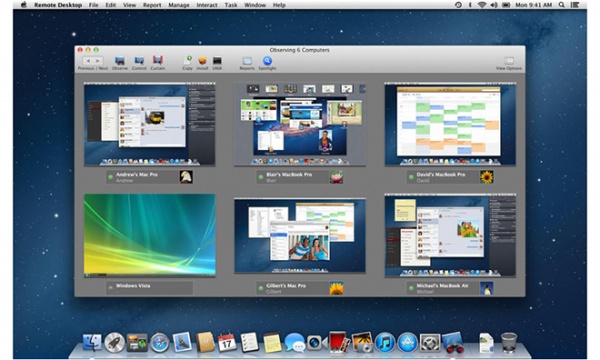Click Blair's lotus flower user picture
Screen dimensions: 600x360
click(336, 177)
